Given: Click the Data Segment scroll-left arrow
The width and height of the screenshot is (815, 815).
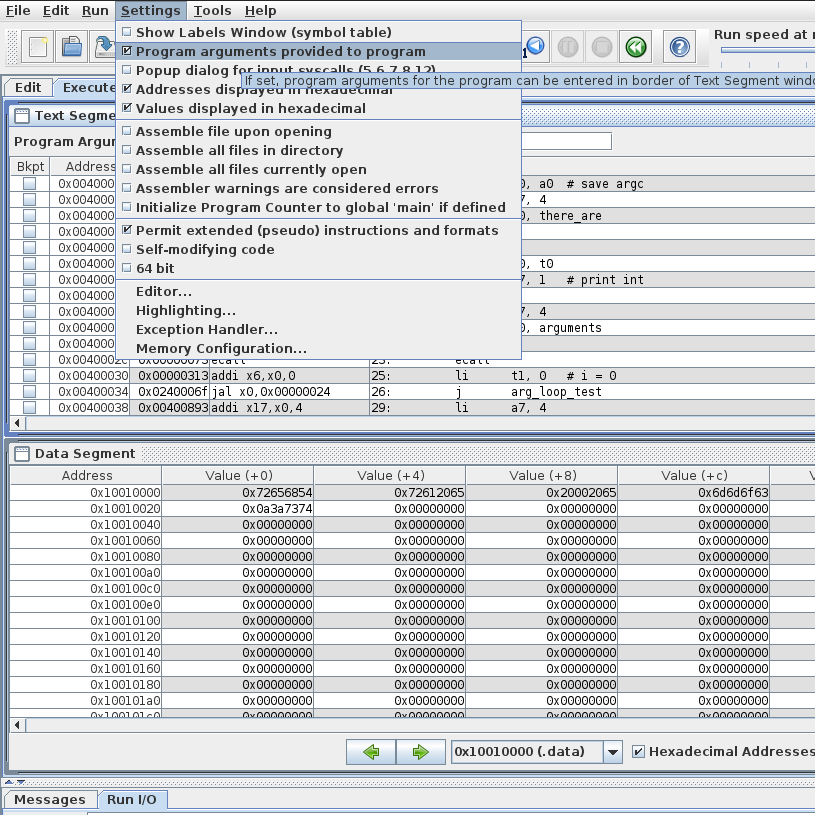Looking at the screenshot, I should [x=17, y=725].
